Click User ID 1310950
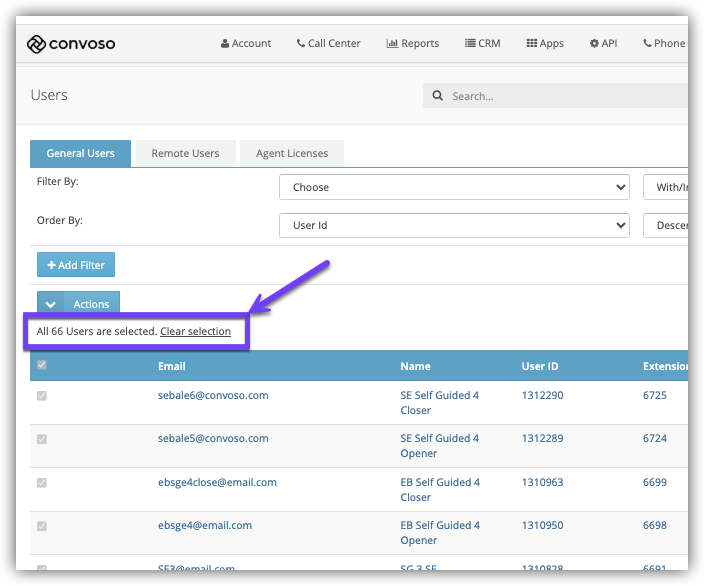This screenshot has height=586, width=704. click(542, 525)
